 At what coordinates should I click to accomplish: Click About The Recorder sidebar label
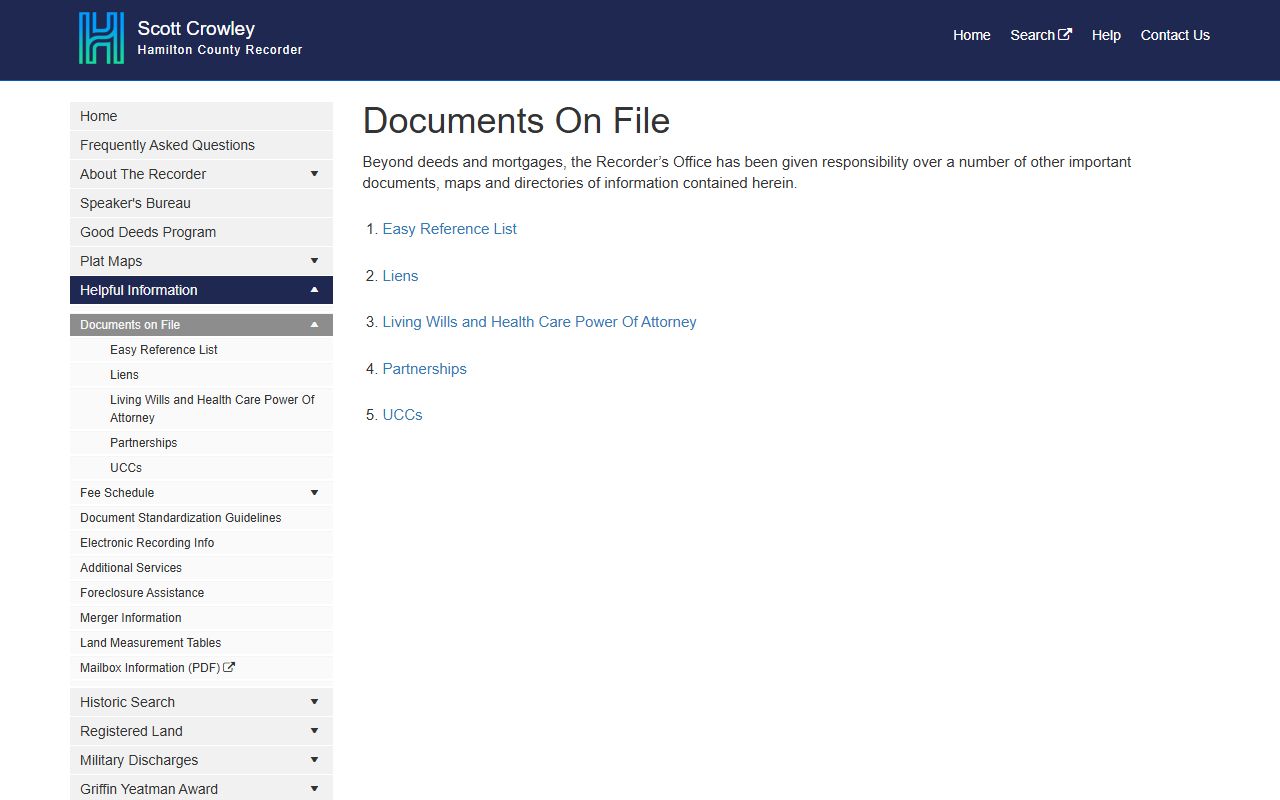[143, 174]
